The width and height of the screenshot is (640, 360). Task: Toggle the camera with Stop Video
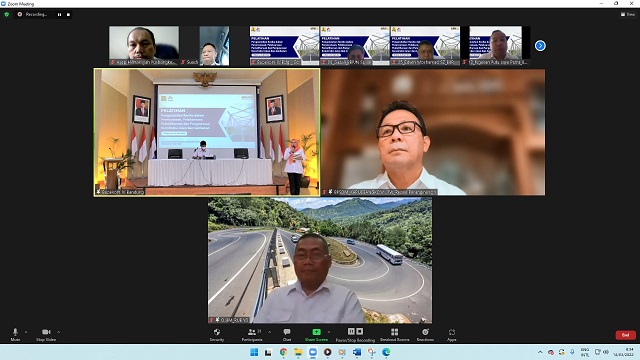pos(46,335)
